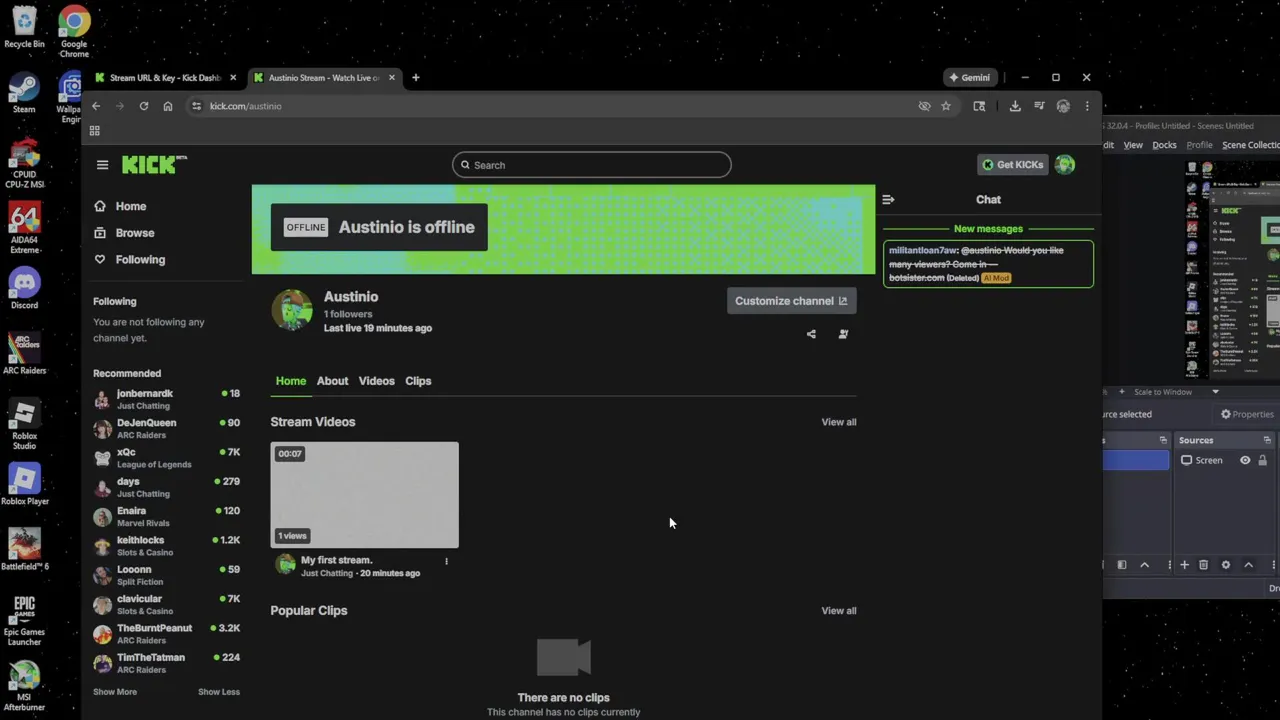Open OBS View menu
The width and height of the screenshot is (1280, 720).
pyautogui.click(x=1133, y=145)
